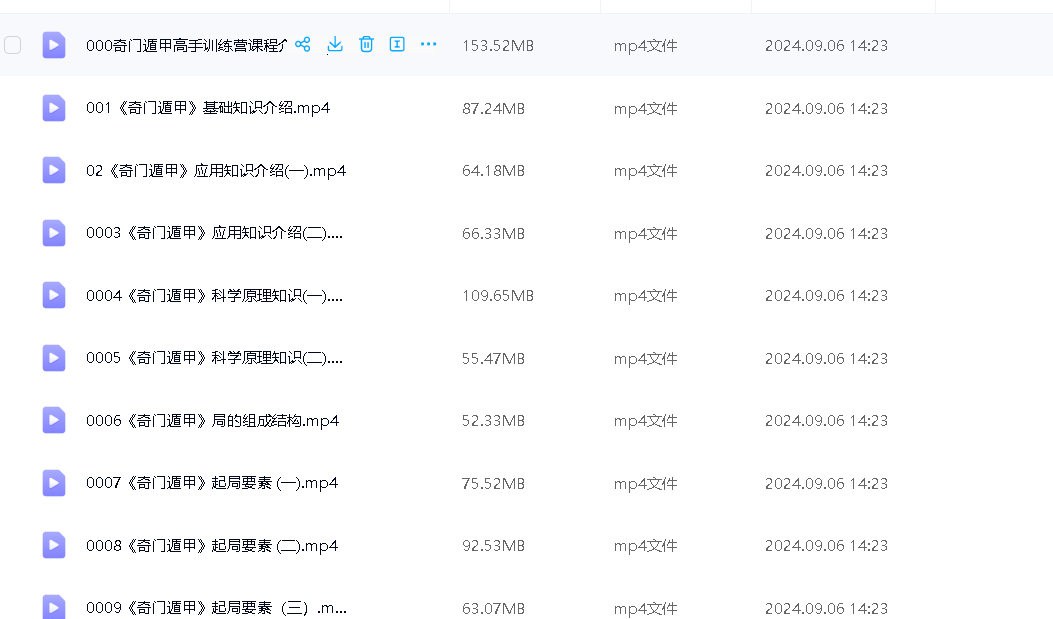Click the video file icon of 0006 局的组成结构

54,420
